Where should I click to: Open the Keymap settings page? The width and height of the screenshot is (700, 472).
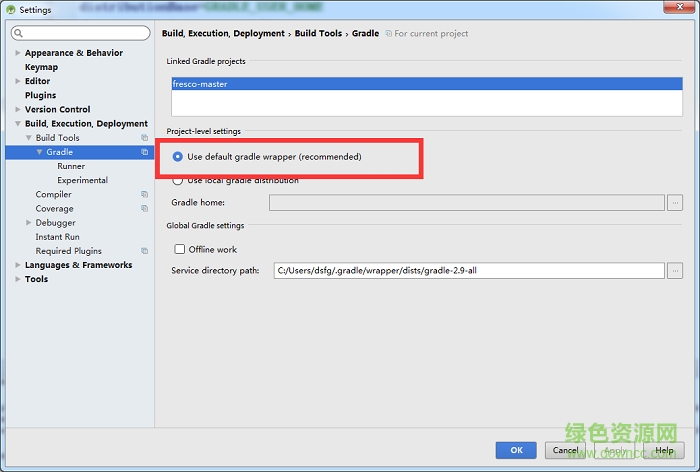coord(42,67)
